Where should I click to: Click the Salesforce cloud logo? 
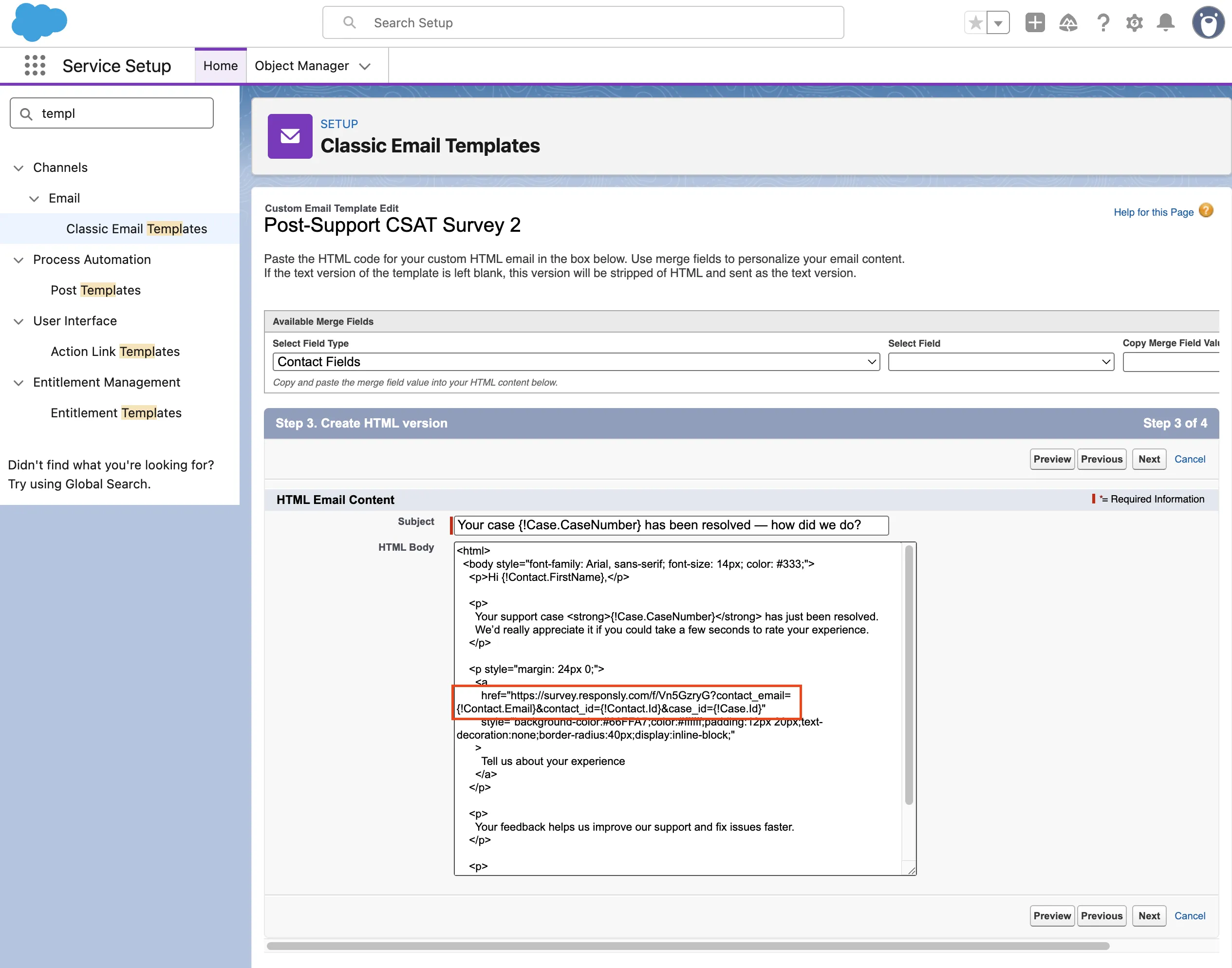point(38,21)
